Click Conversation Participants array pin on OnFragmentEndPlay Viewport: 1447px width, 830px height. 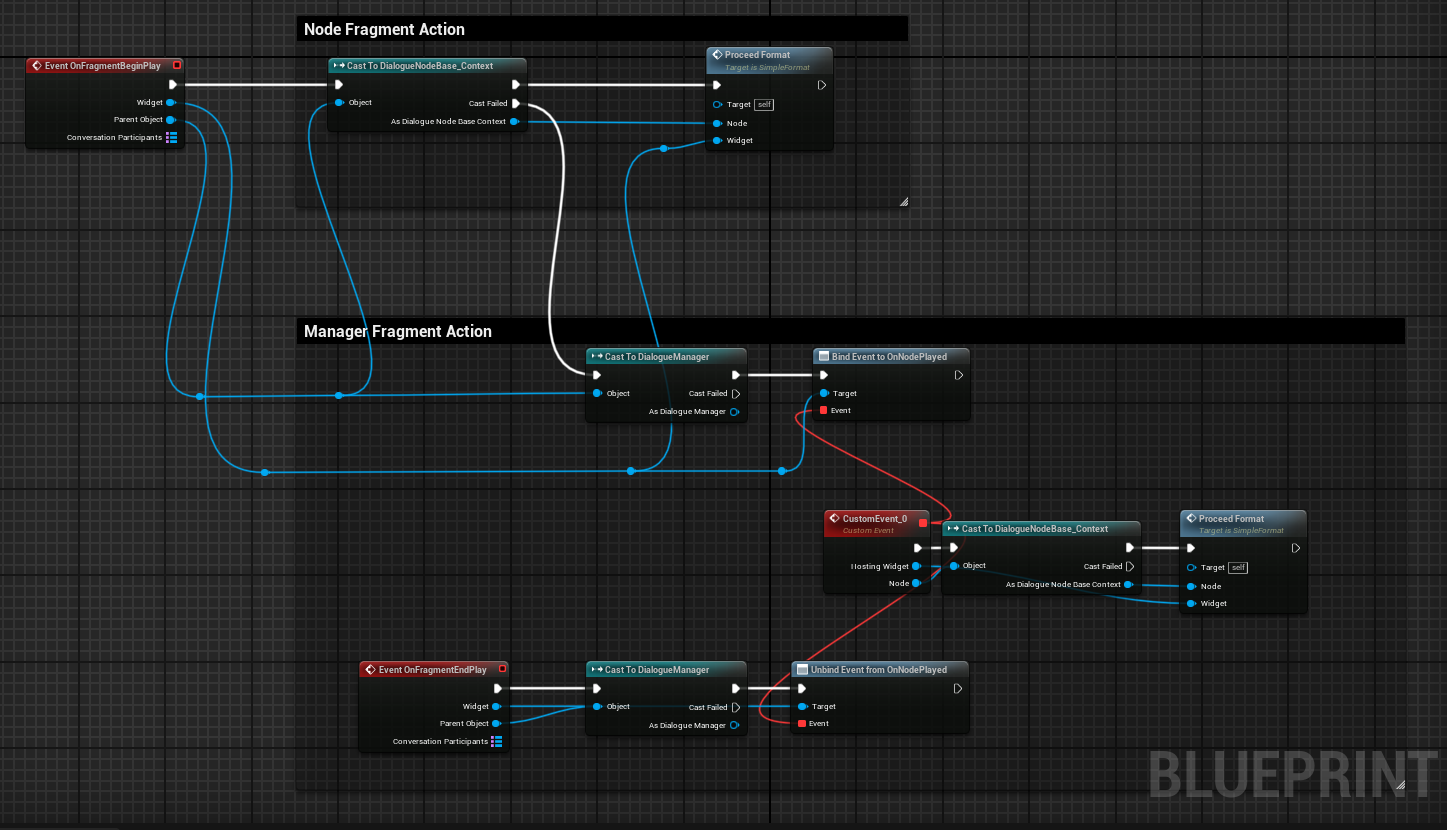tap(496, 742)
